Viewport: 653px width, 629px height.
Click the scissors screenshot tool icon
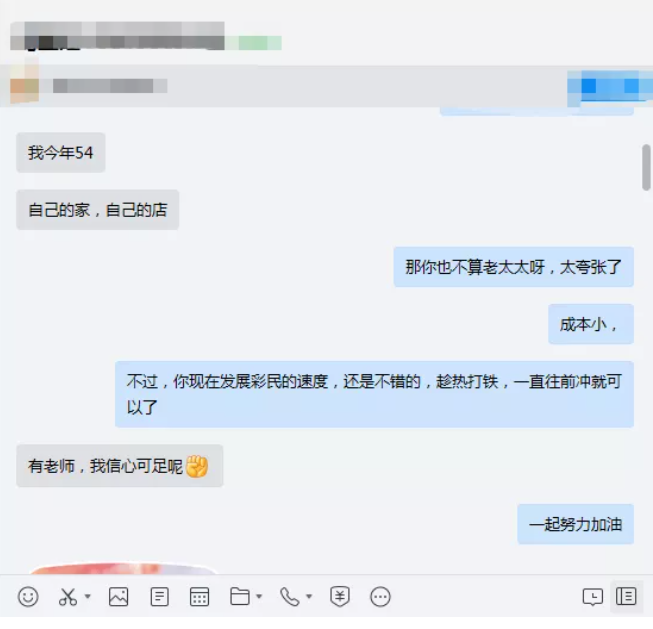[x=67, y=597]
